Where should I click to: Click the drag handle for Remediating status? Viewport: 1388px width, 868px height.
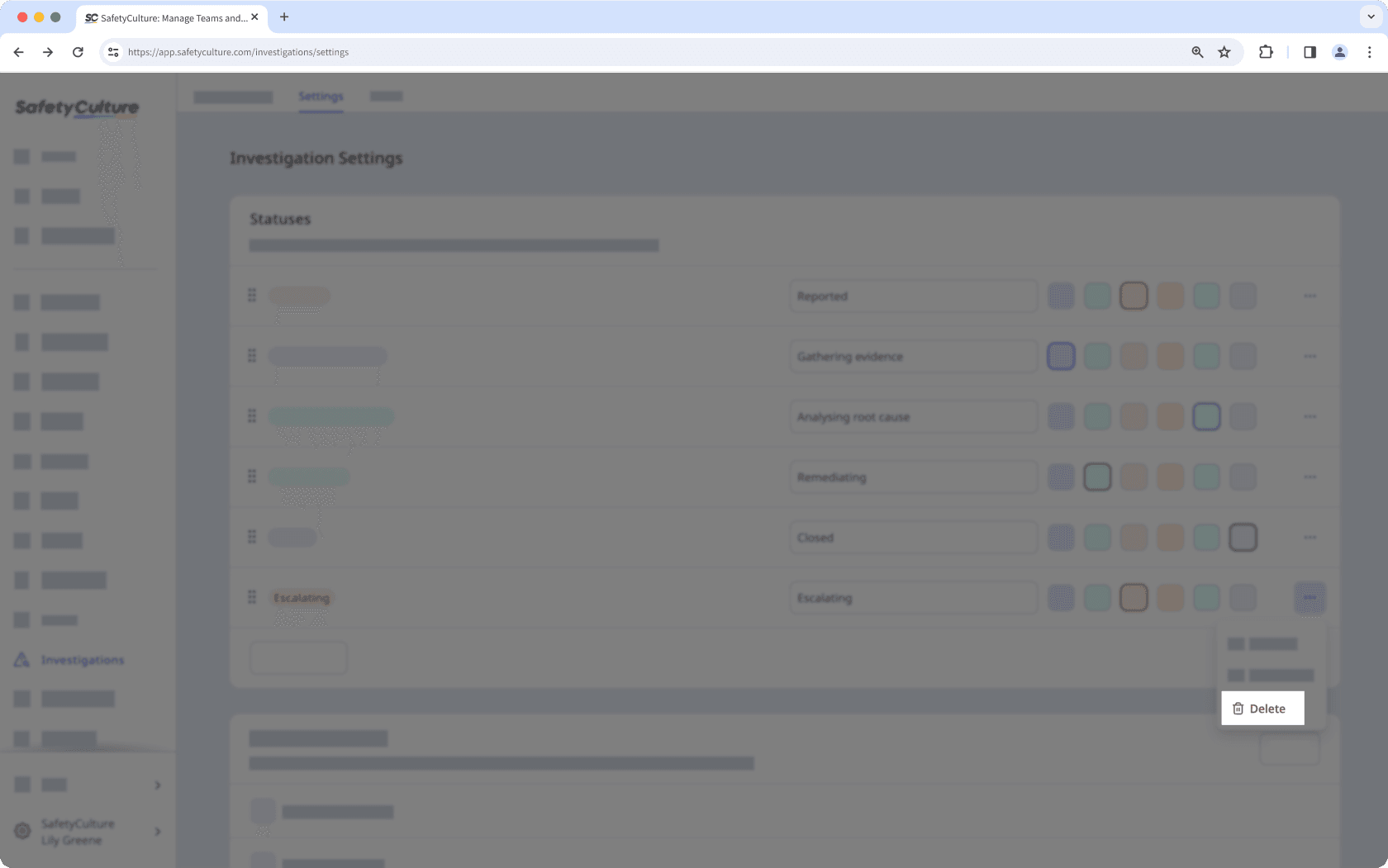252,476
